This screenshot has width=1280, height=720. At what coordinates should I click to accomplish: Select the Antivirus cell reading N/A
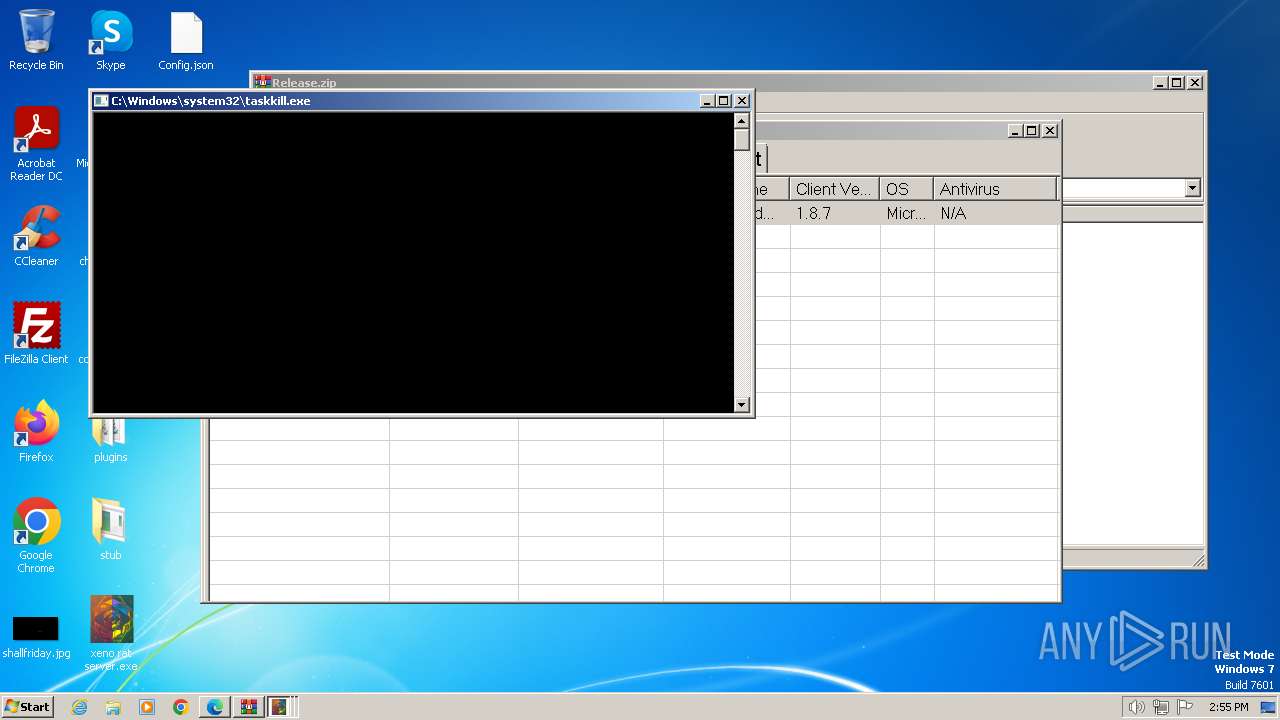[996, 213]
